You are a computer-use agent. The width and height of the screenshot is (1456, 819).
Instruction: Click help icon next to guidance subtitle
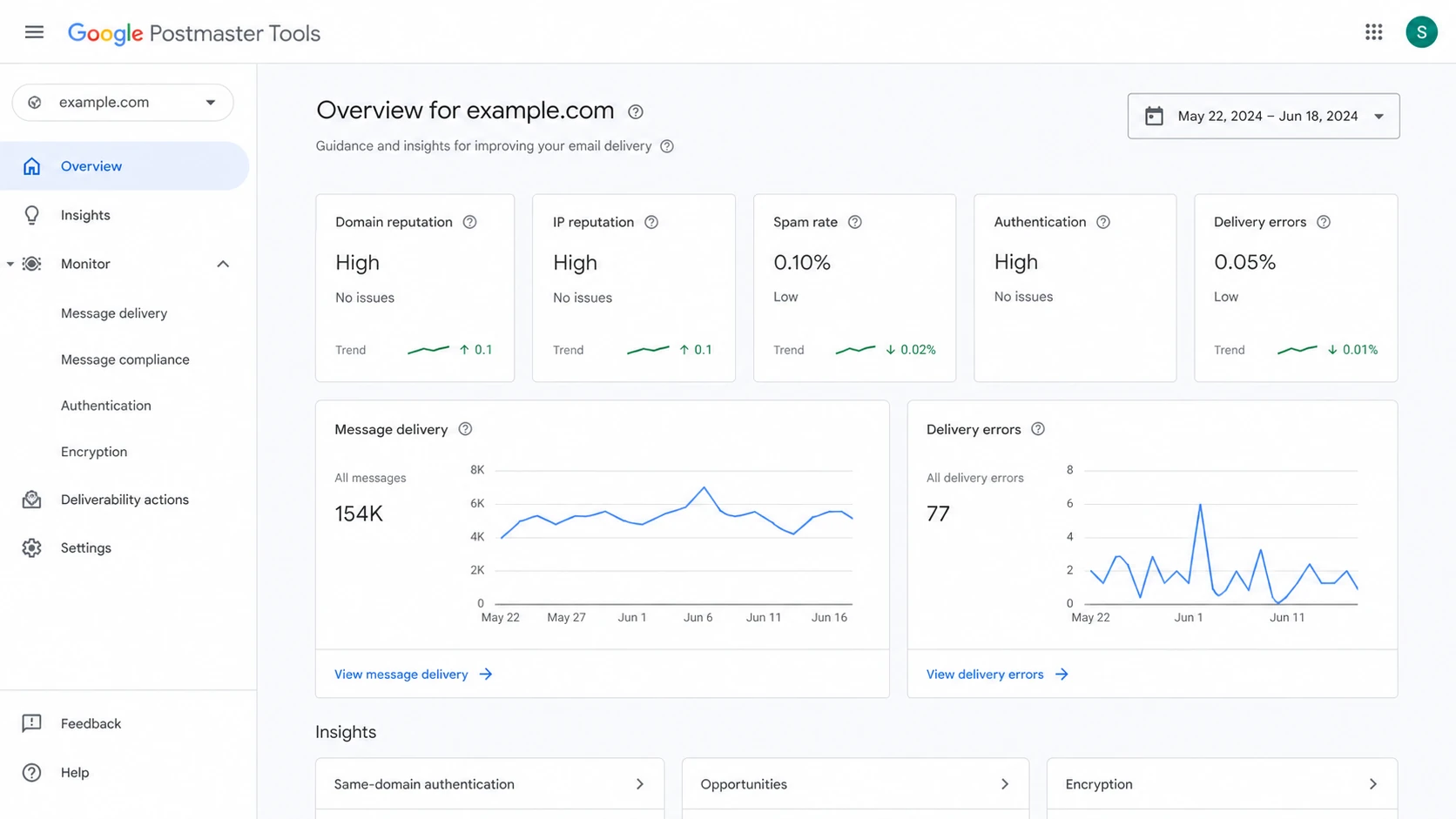pos(667,146)
